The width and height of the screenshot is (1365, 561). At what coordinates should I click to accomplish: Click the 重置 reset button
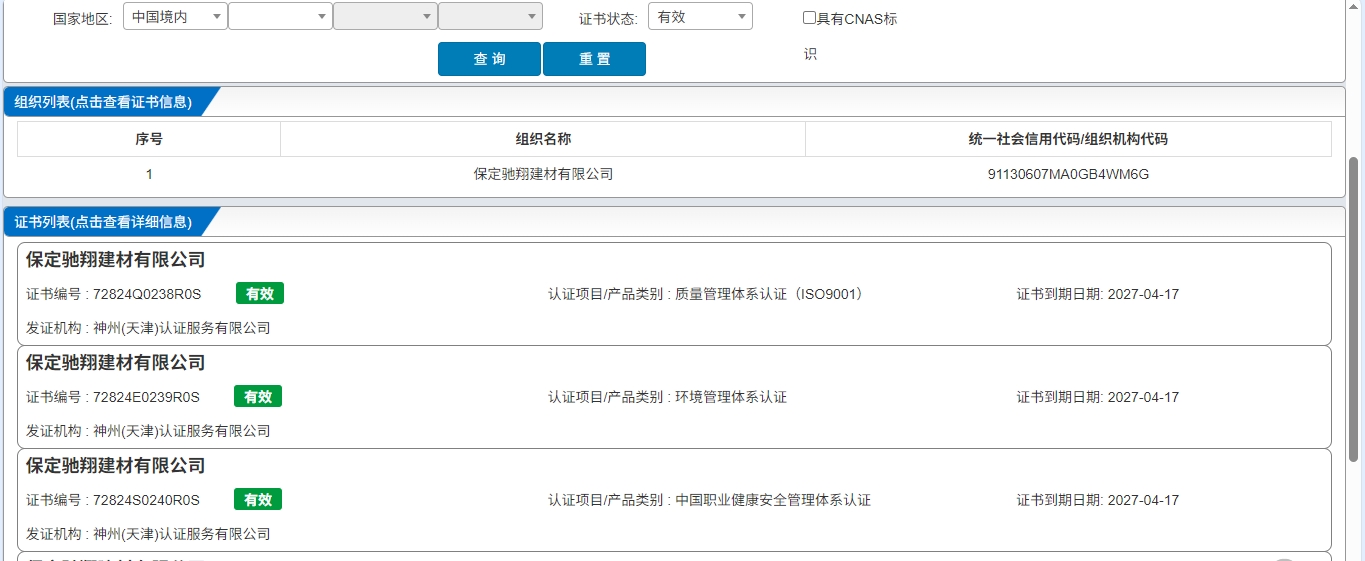[594, 59]
